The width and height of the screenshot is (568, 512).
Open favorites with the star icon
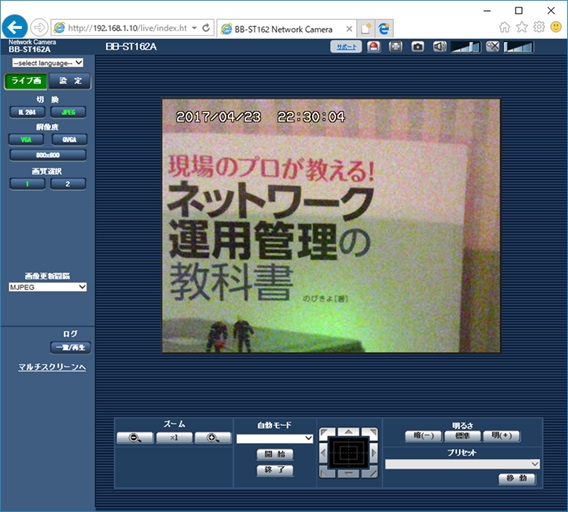coord(522,27)
